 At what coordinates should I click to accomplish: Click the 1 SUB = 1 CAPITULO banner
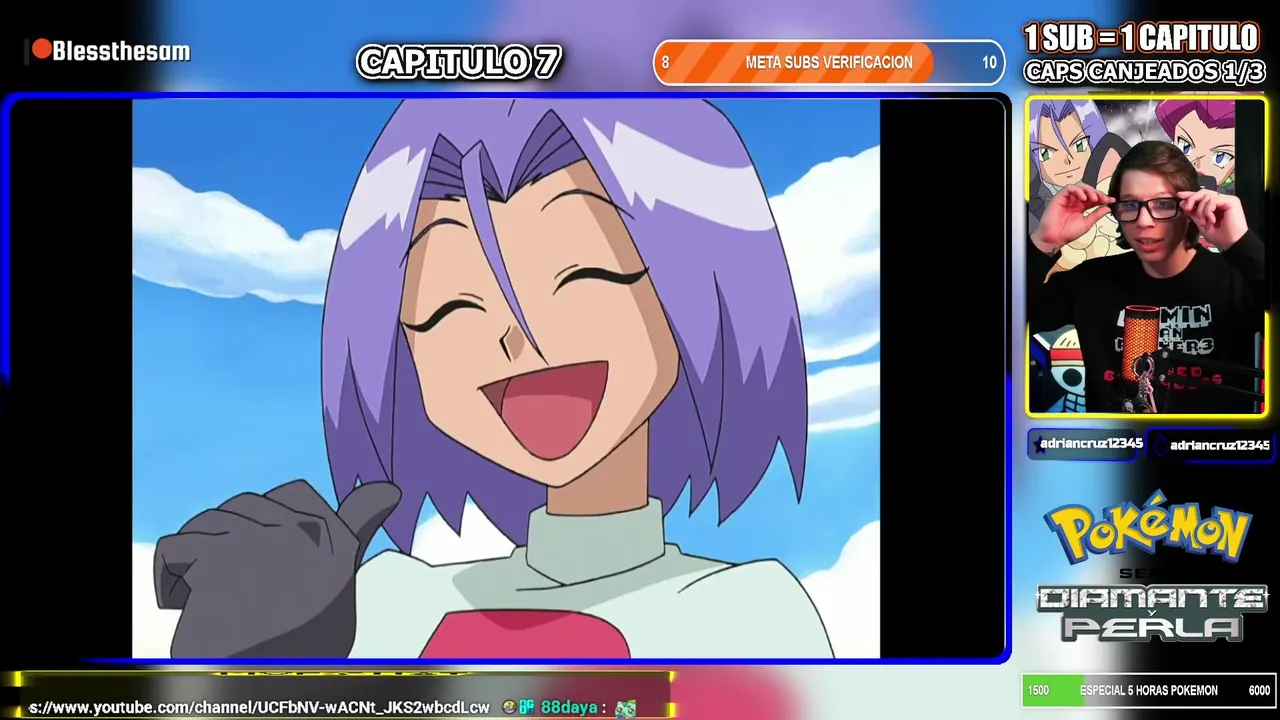click(1141, 38)
